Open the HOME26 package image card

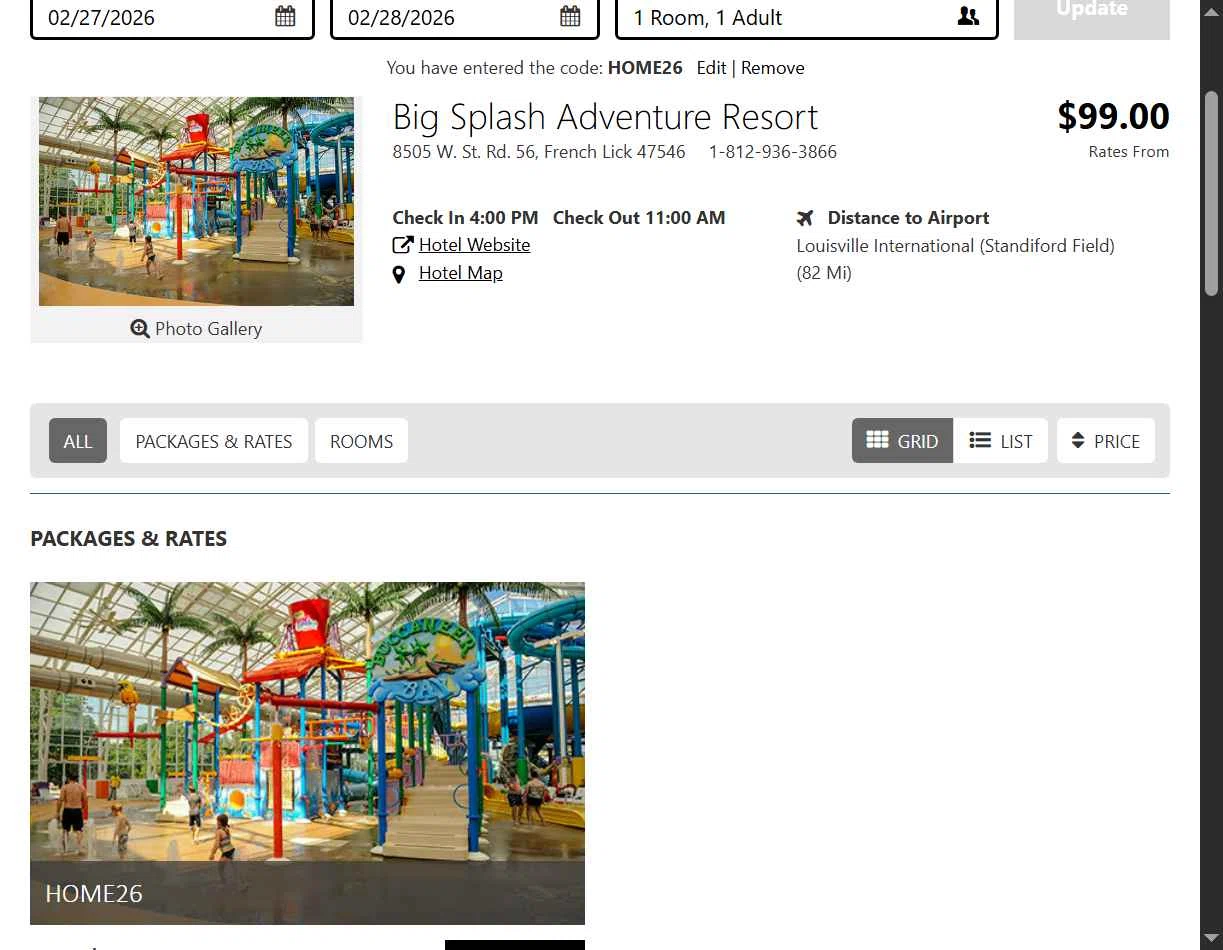coord(307,753)
